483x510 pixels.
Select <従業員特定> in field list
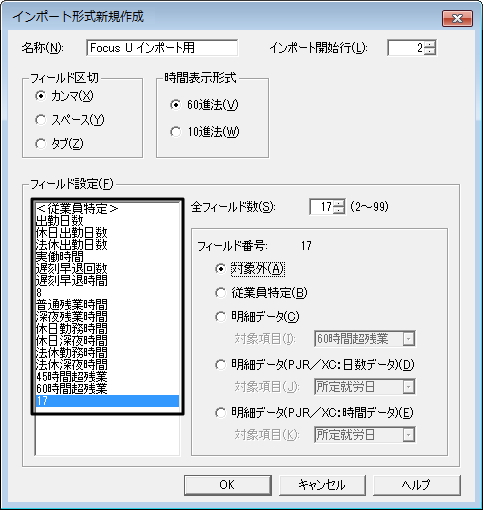point(107,209)
